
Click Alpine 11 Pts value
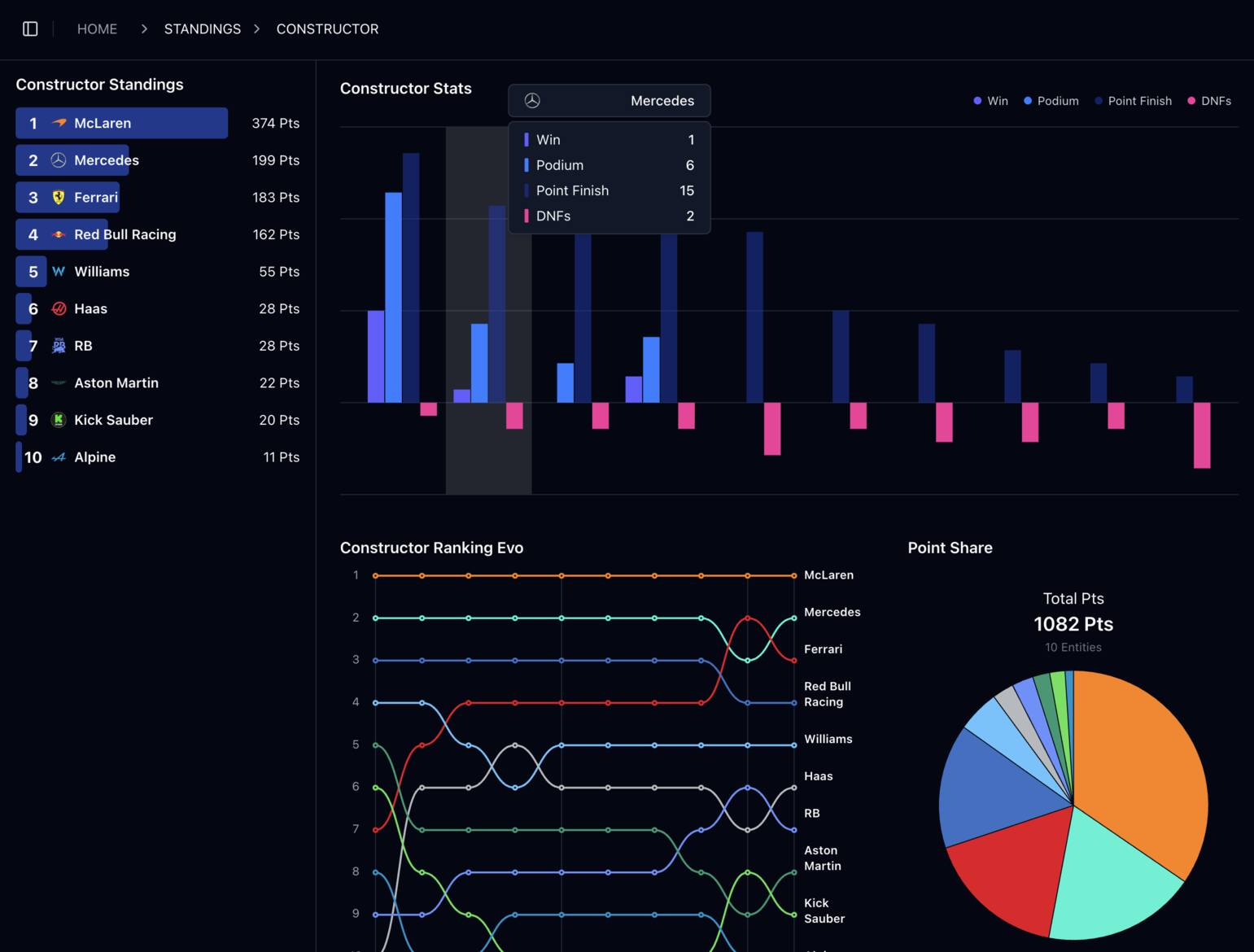click(282, 457)
